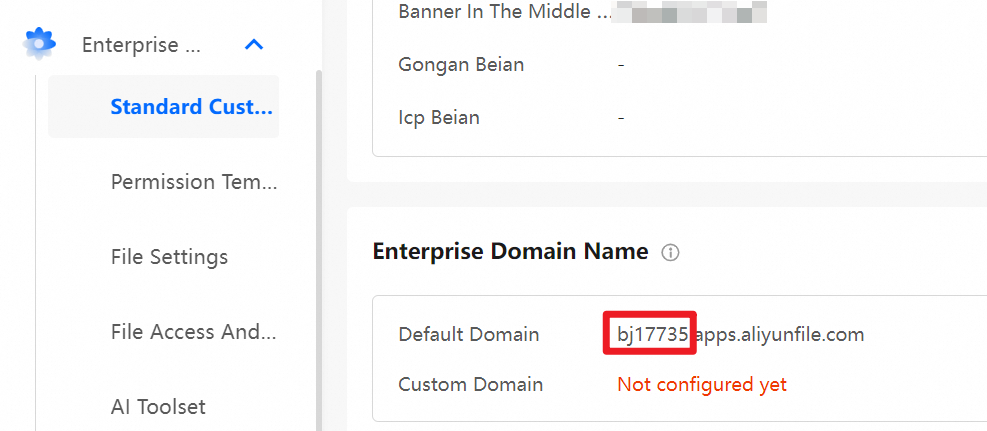Click the Banner In The Middle label
The height and width of the screenshot is (431, 987).
coord(503,12)
